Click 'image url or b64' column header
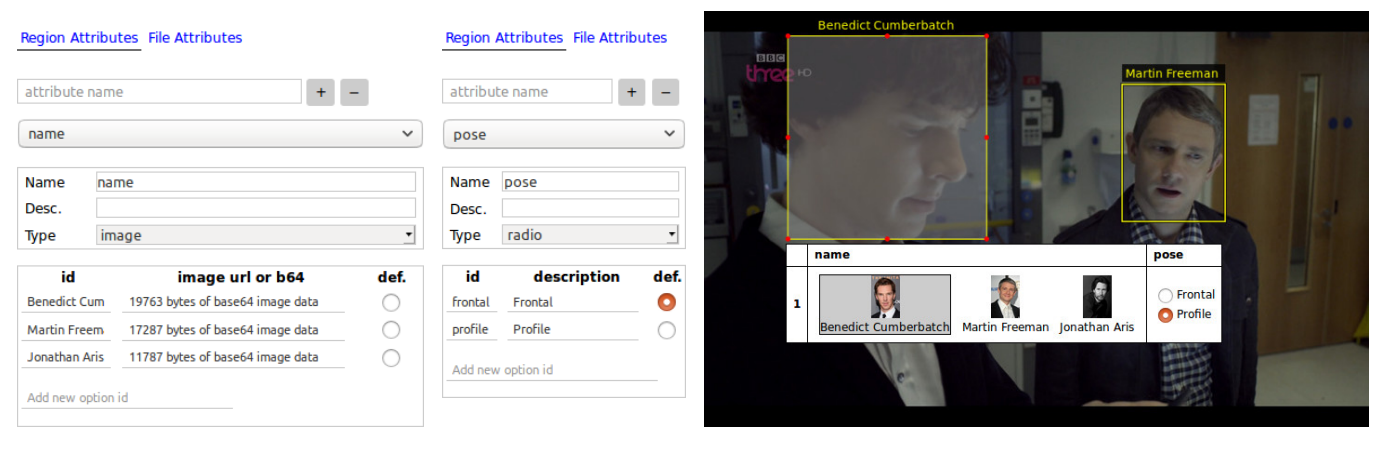The image size is (1374, 456). 241,277
